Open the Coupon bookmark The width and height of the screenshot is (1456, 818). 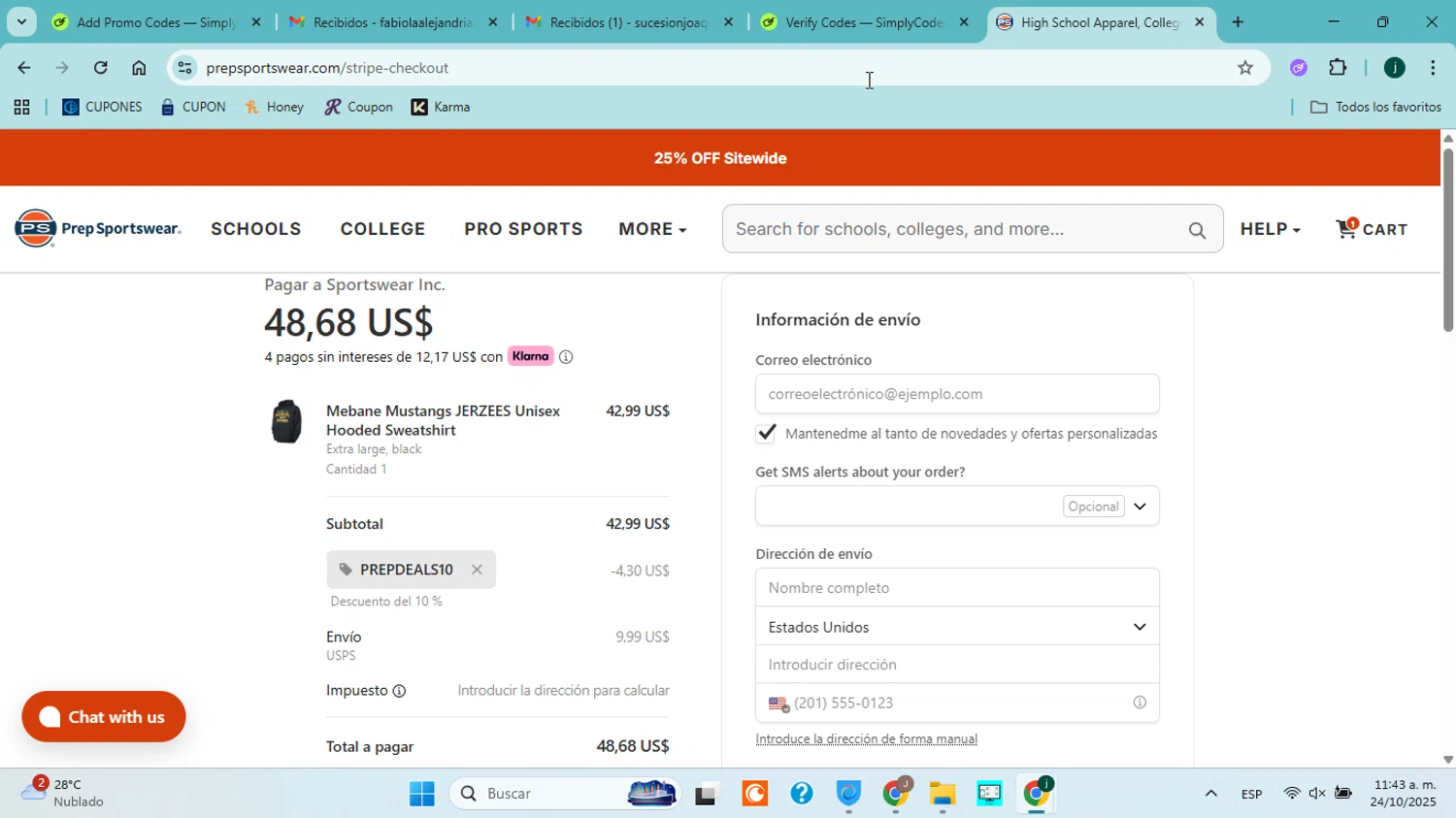pyautogui.click(x=359, y=108)
